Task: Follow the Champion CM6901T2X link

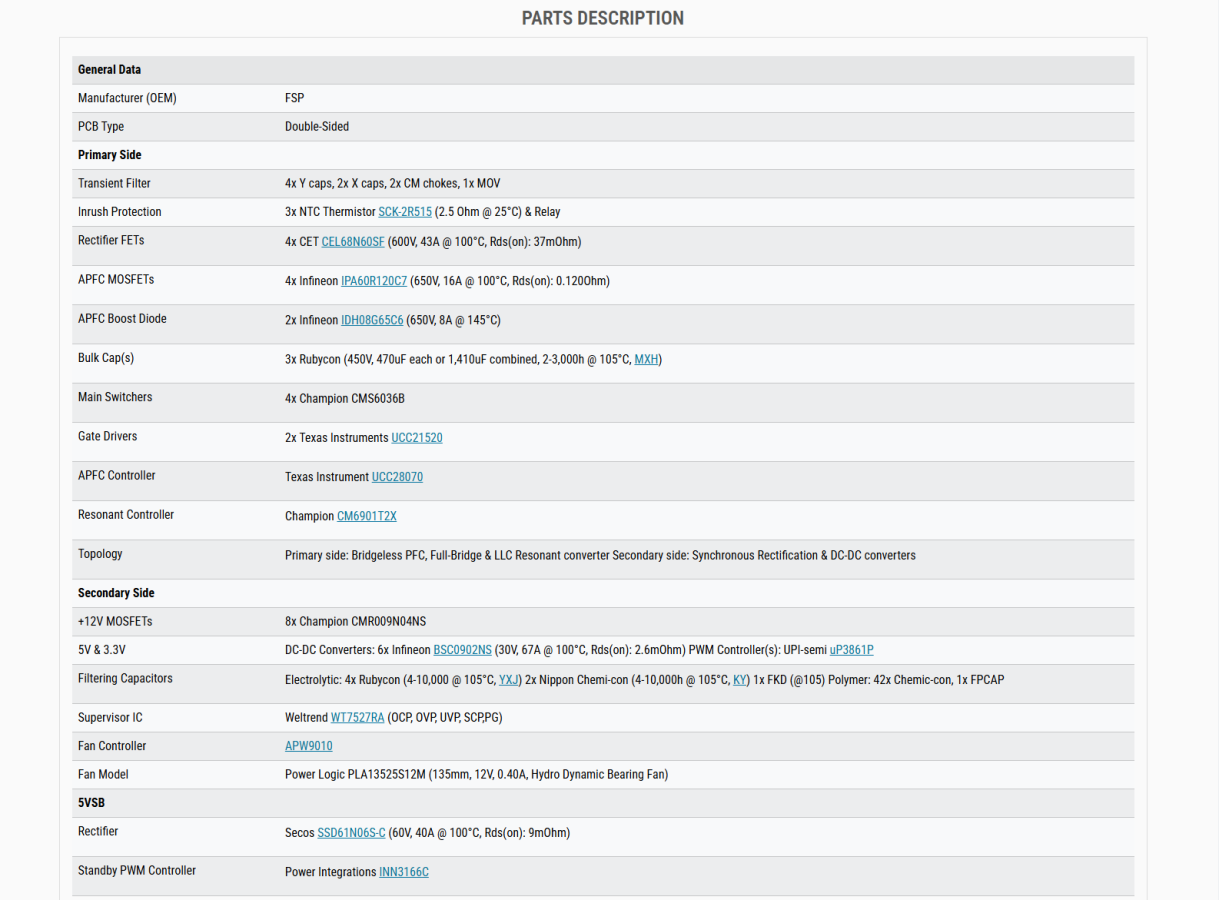Action: [x=367, y=516]
